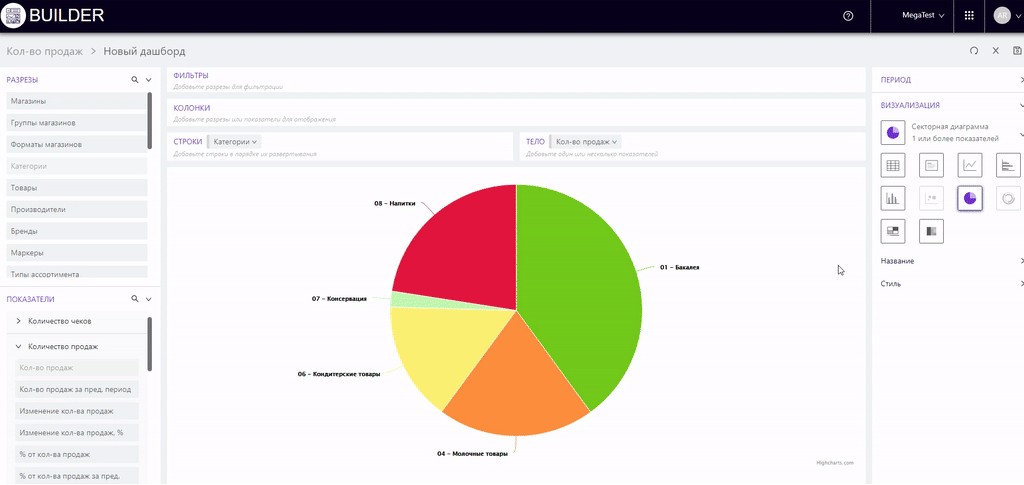Go to Кол-во продаж breadcrumb

(x=45, y=51)
